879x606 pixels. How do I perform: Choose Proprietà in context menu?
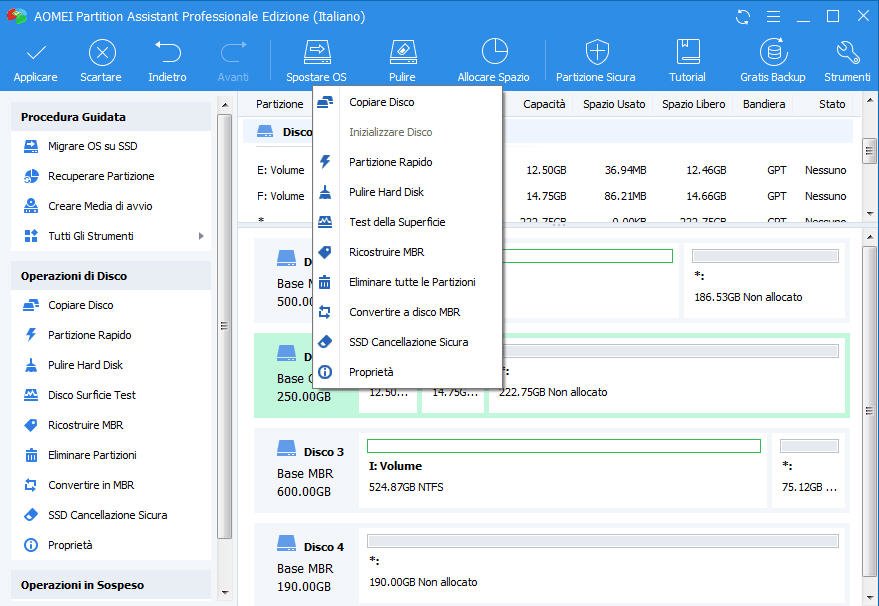coord(407,372)
